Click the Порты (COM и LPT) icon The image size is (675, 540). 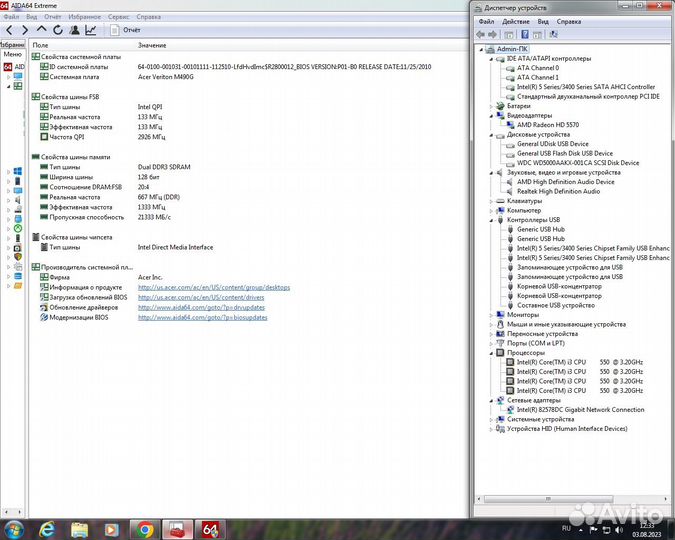click(x=500, y=343)
